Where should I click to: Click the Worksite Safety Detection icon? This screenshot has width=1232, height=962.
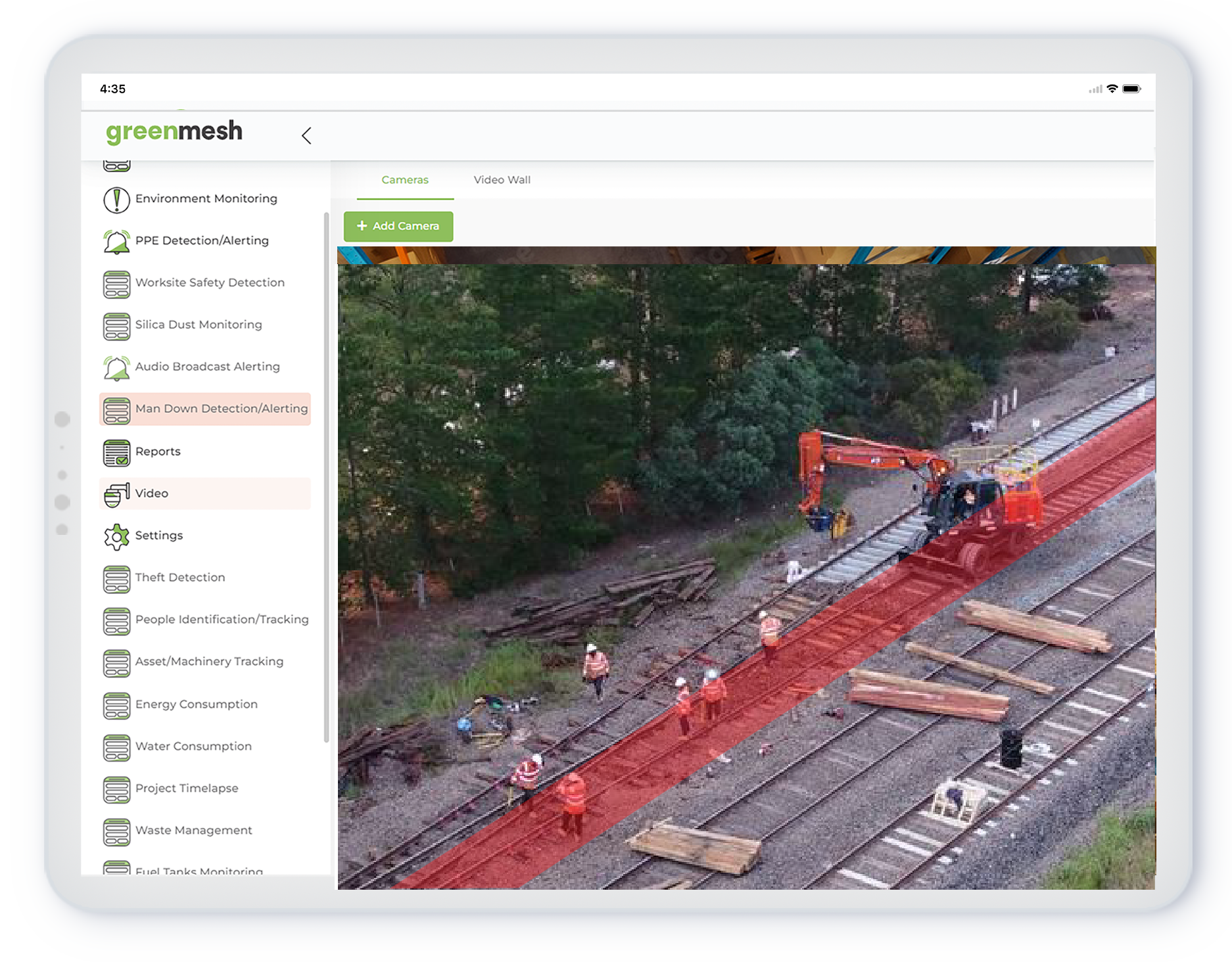click(116, 284)
